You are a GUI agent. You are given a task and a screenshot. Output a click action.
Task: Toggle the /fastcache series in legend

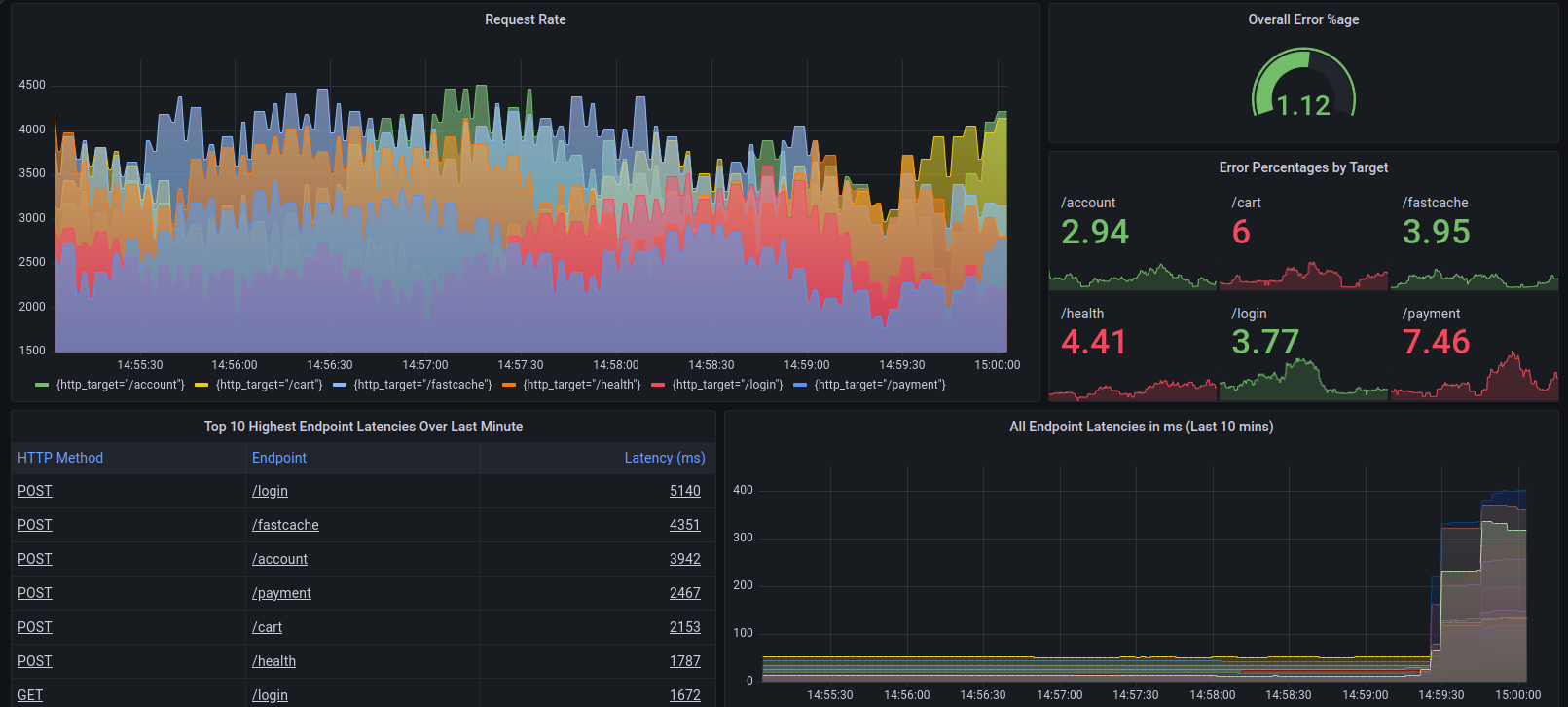pyautogui.click(x=422, y=385)
